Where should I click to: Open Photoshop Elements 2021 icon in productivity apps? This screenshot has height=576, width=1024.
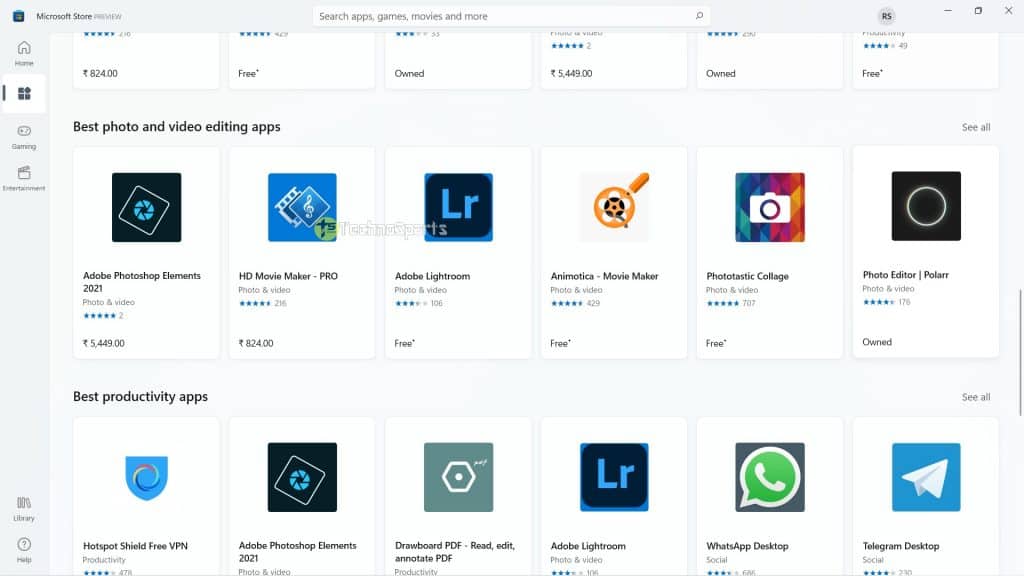click(x=302, y=477)
